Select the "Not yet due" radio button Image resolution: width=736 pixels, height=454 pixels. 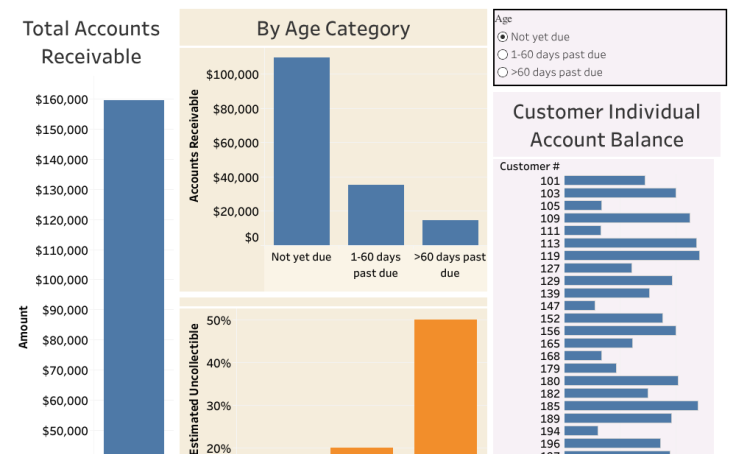(x=503, y=37)
